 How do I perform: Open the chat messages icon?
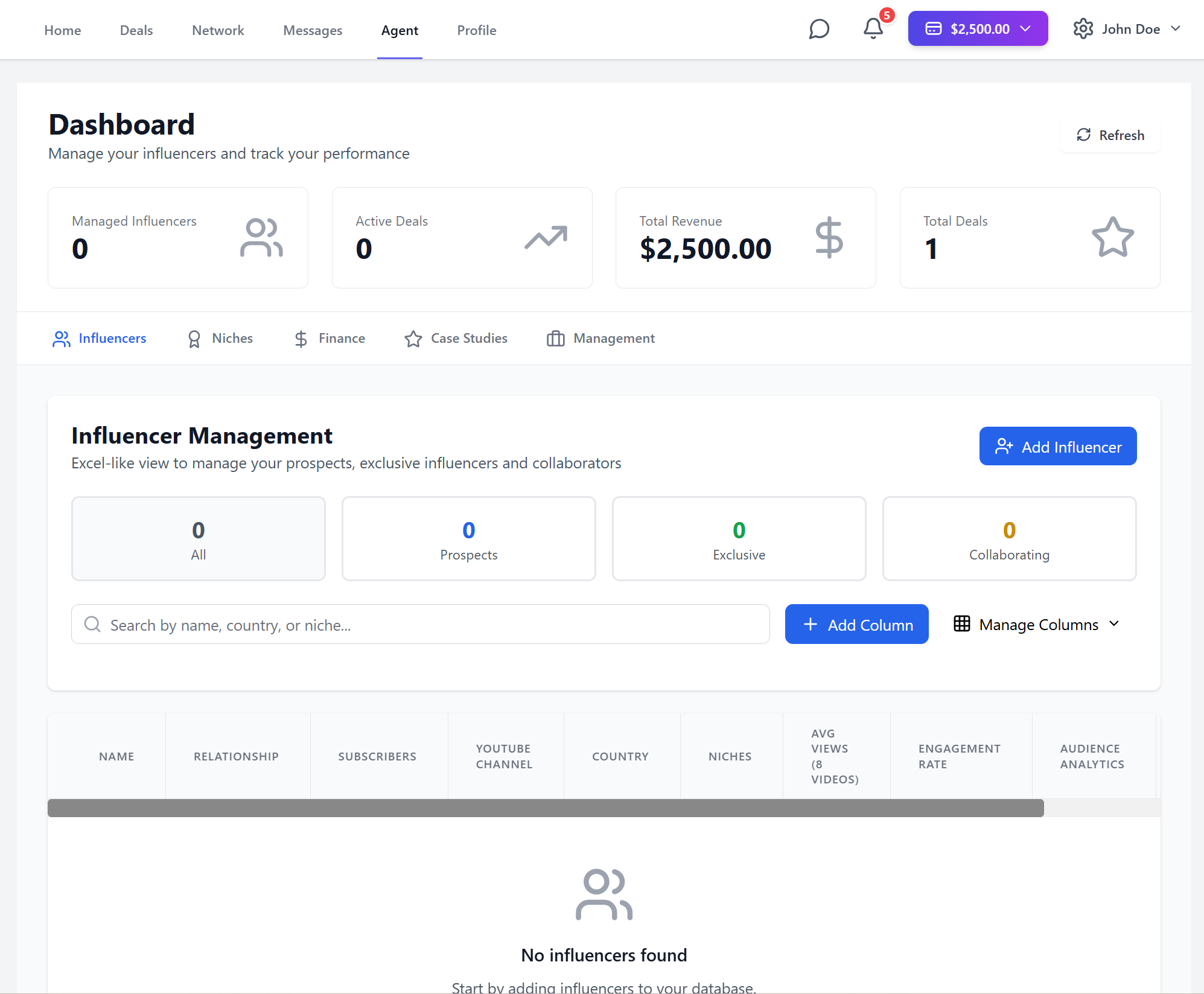[819, 29]
